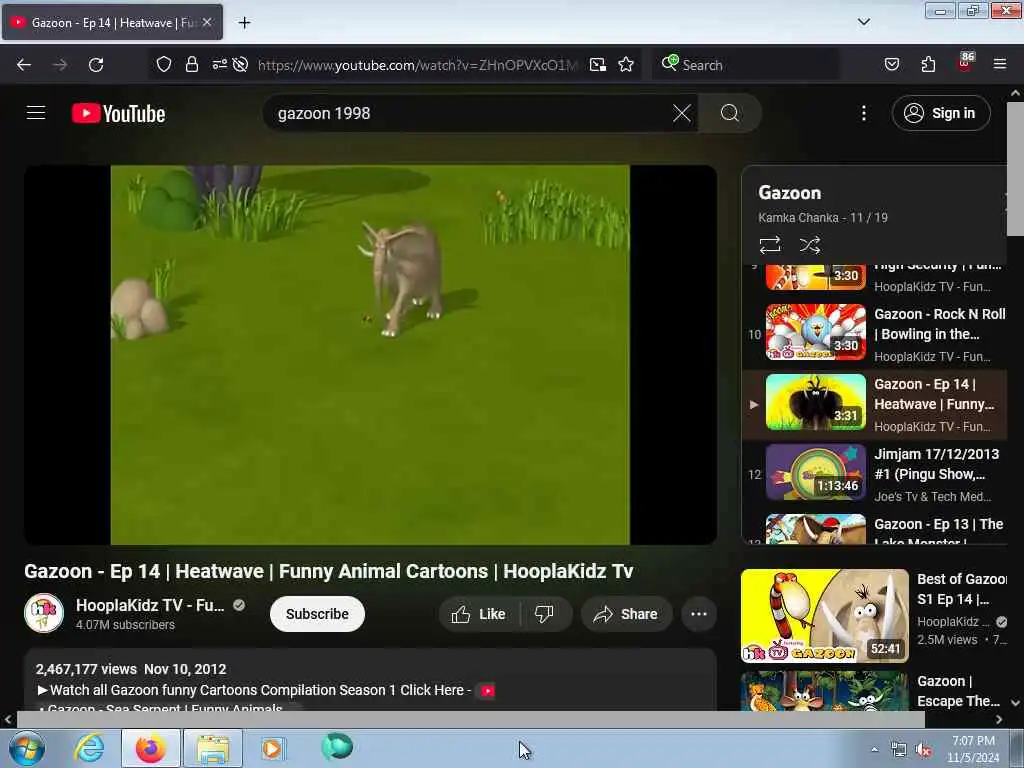The height and width of the screenshot is (768, 1024).
Task: List all tabs dropdown arrow
Action: [x=863, y=22]
